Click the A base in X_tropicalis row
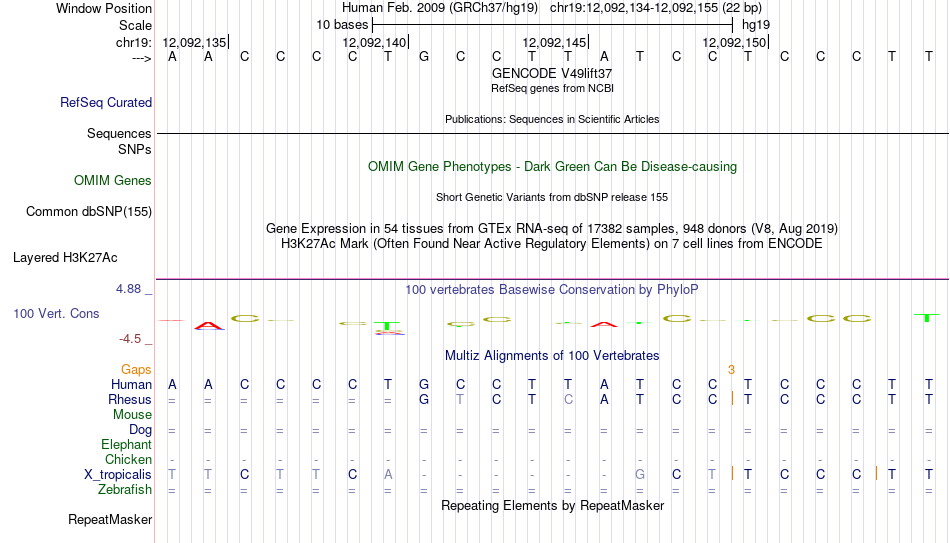 [x=388, y=475]
